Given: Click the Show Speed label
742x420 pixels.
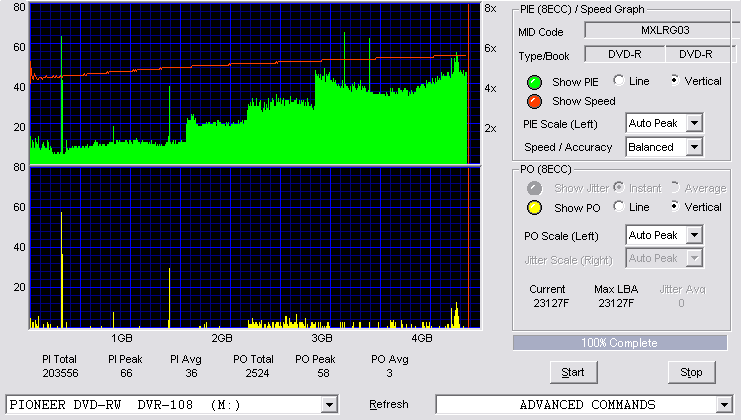Looking at the screenshot, I should pyautogui.click(x=583, y=101).
